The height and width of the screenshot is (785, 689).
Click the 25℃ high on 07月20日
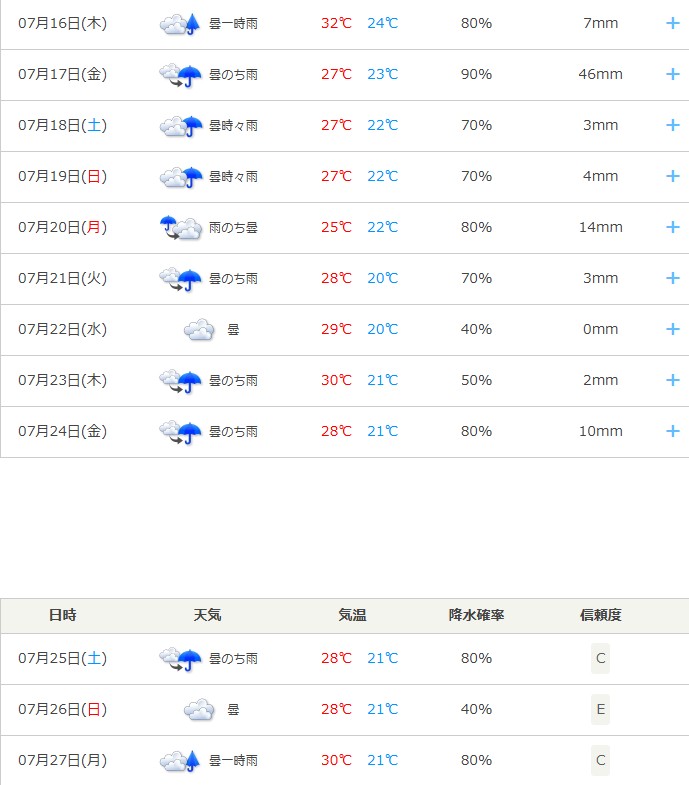[336, 227]
